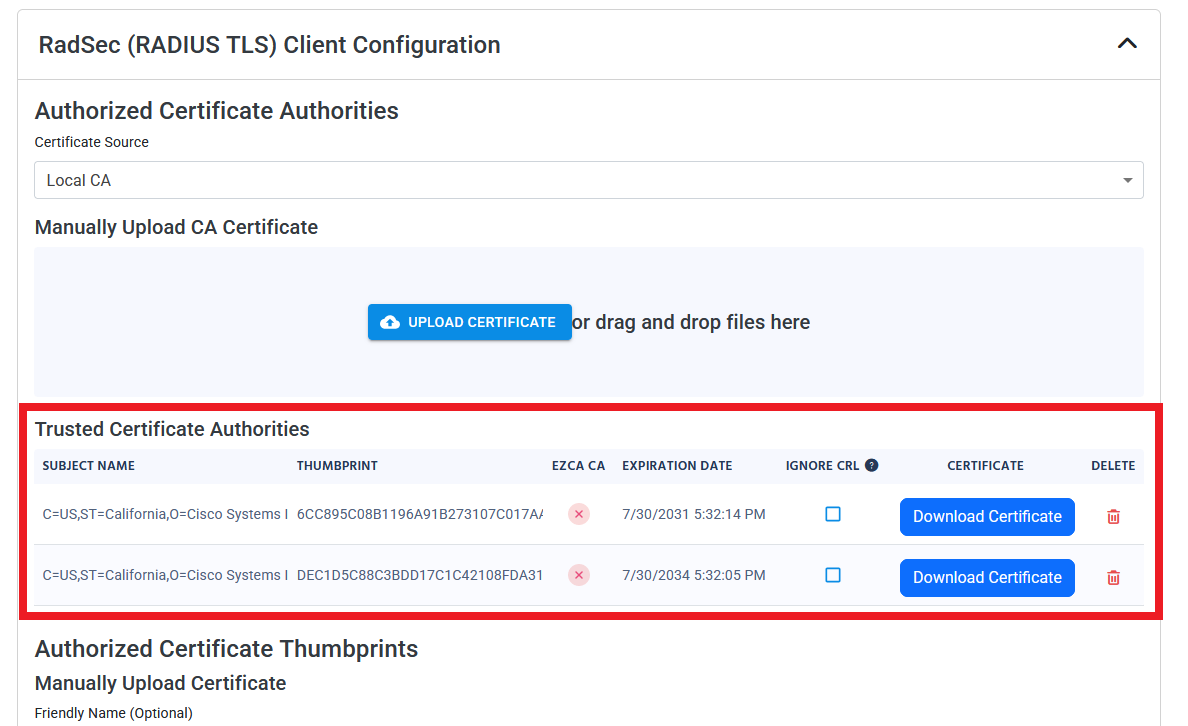Delete the certificate with thumbprint DEC1D5C88C
This screenshot has width=1188, height=726.
coord(1113,577)
